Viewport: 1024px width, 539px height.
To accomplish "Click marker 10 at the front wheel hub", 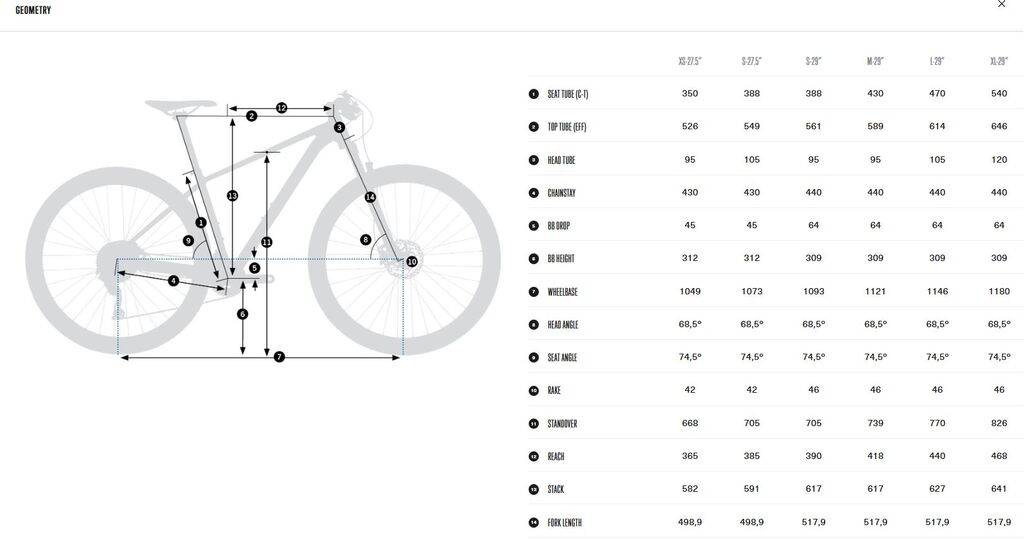I will coord(411,261).
